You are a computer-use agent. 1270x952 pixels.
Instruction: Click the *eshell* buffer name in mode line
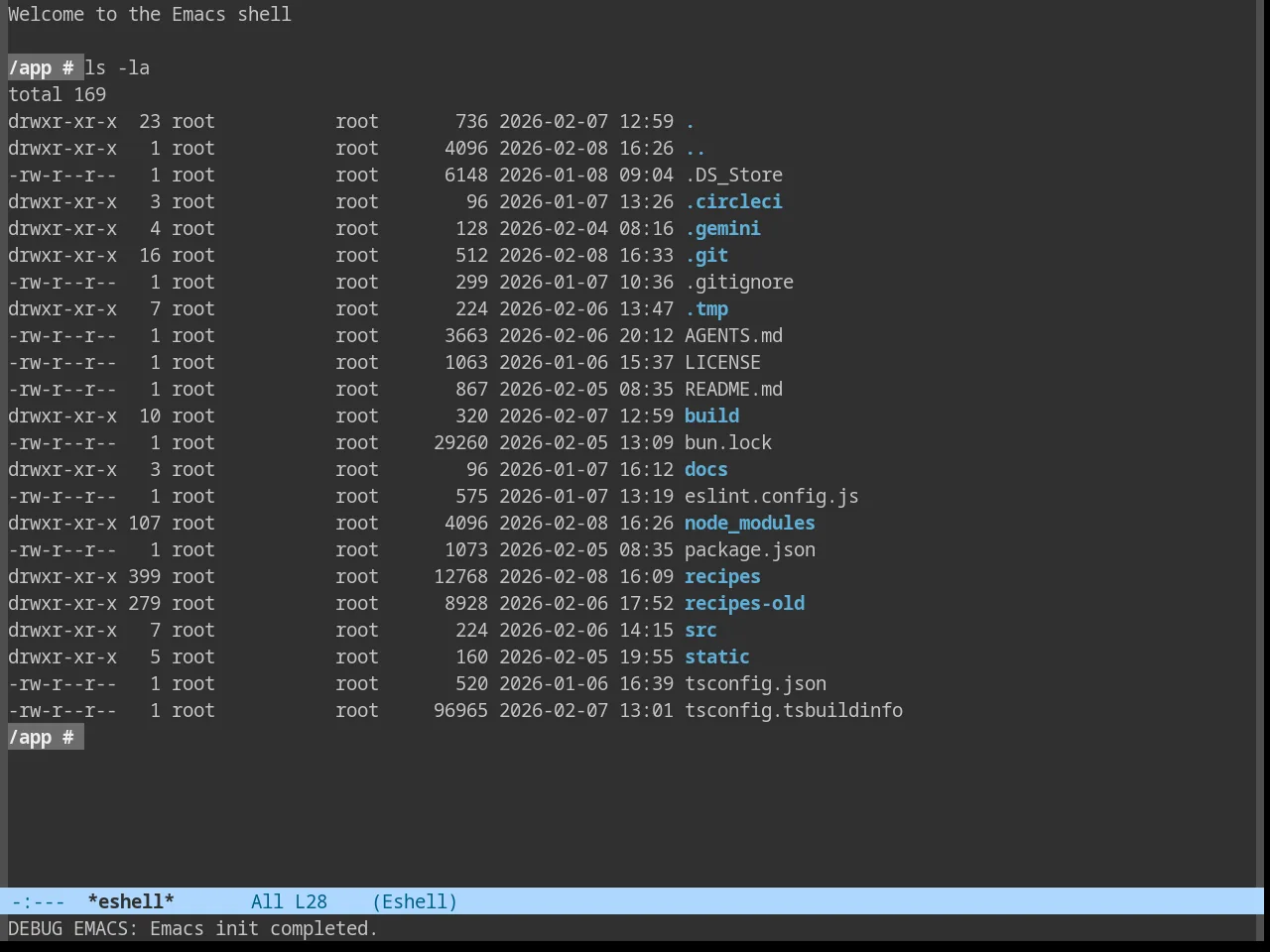pos(131,901)
